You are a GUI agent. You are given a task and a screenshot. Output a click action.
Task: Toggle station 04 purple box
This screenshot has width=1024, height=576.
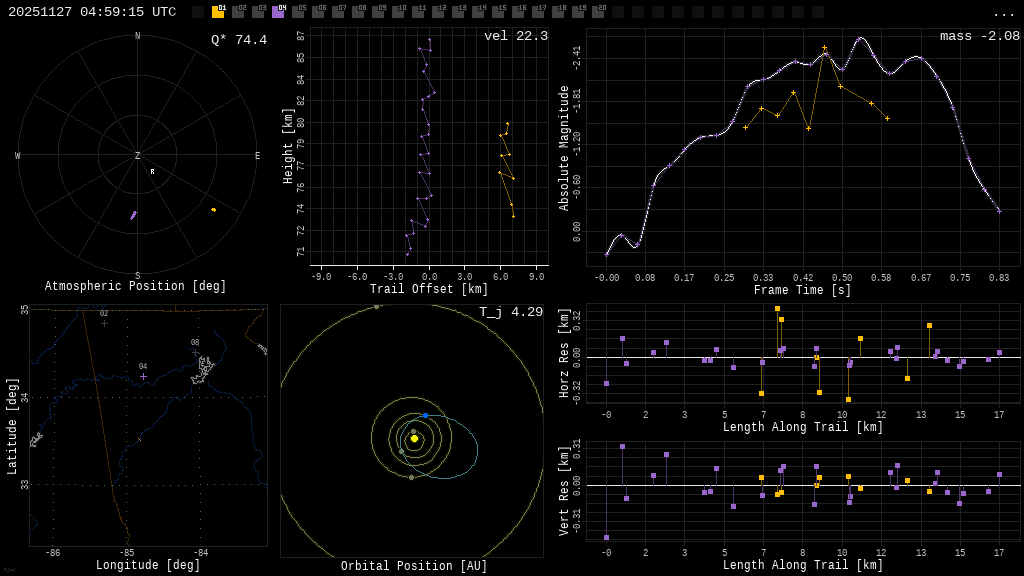[x=278, y=12]
